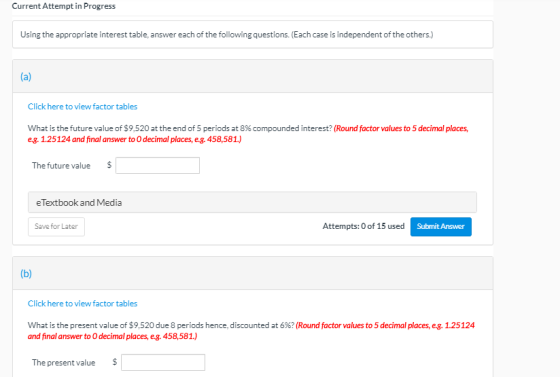Click the present value of $9,520 question text

(x=161, y=325)
